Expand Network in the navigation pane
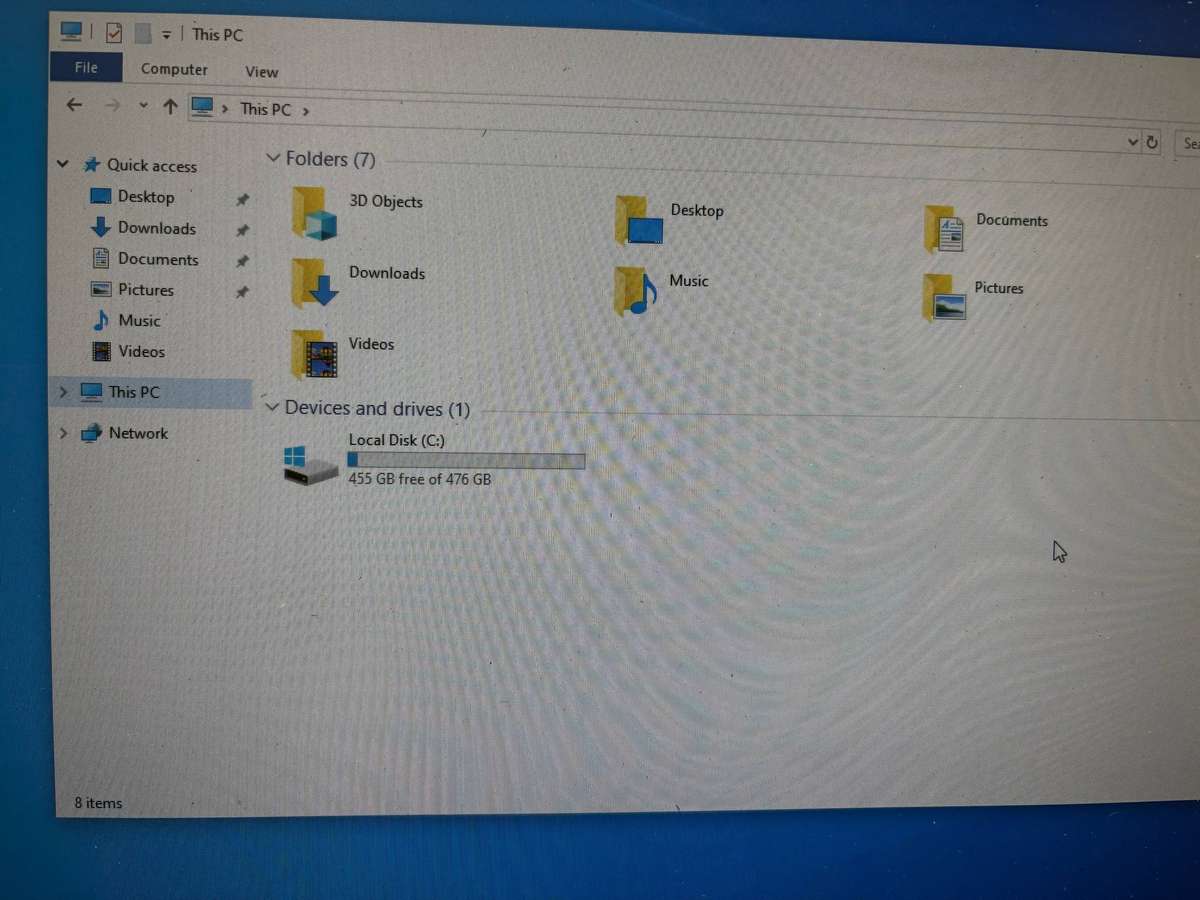This screenshot has width=1200, height=900. pyautogui.click(x=63, y=433)
